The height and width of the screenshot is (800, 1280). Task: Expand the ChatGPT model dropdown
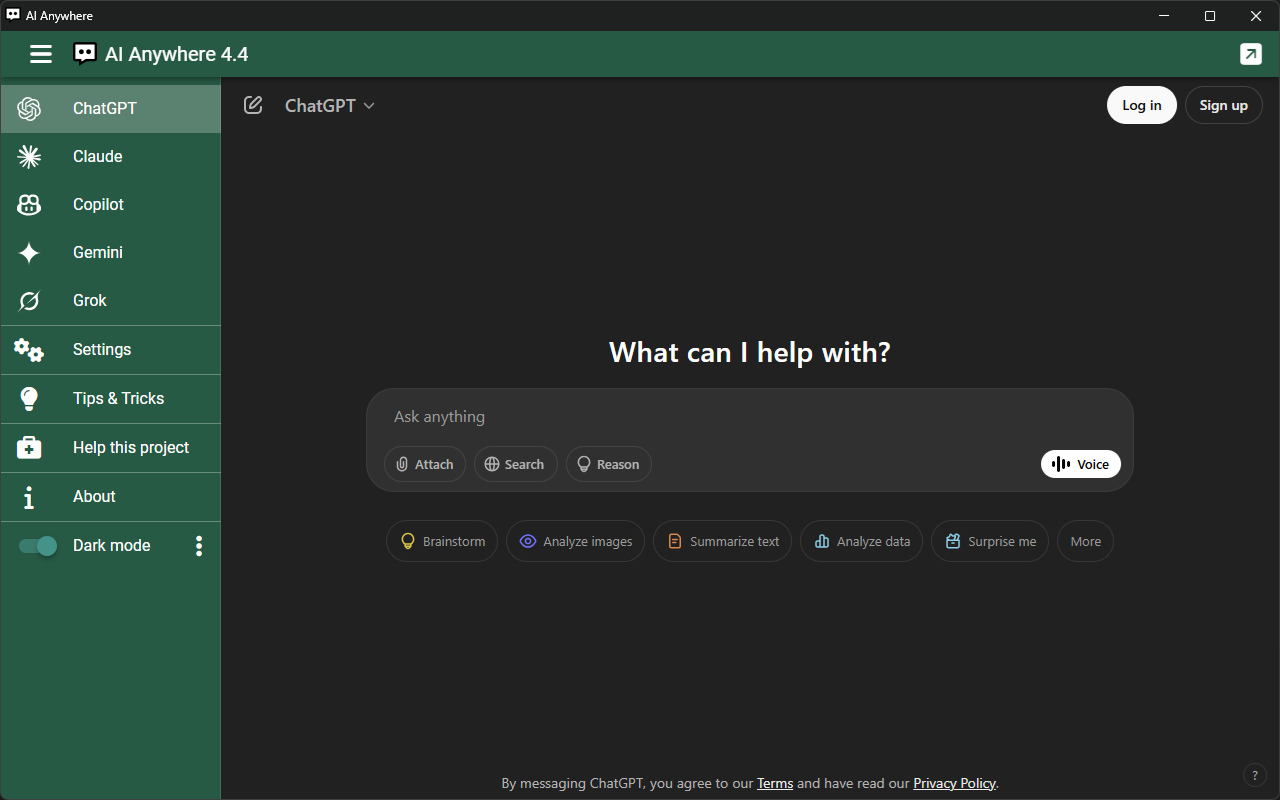[329, 105]
